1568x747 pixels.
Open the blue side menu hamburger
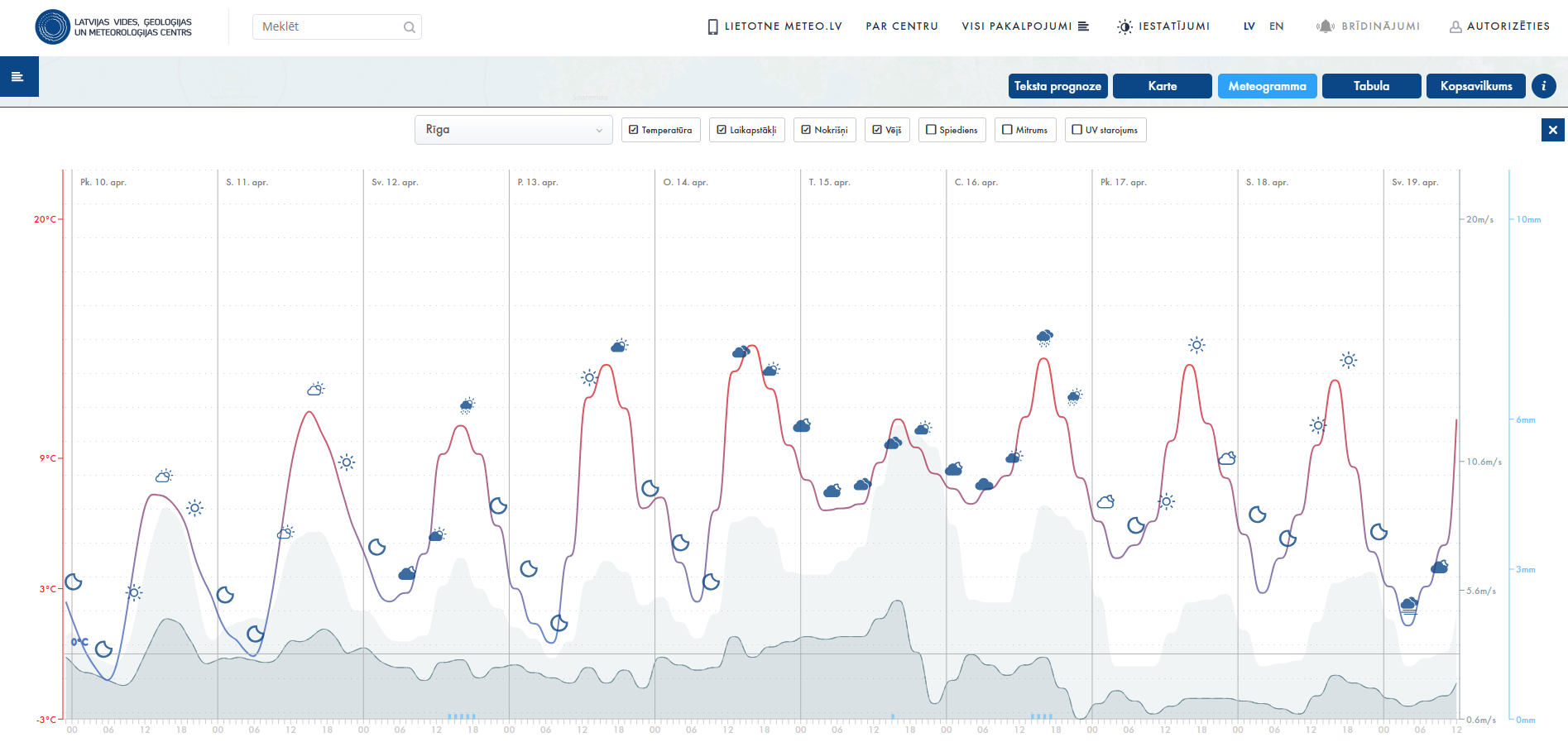coord(18,77)
